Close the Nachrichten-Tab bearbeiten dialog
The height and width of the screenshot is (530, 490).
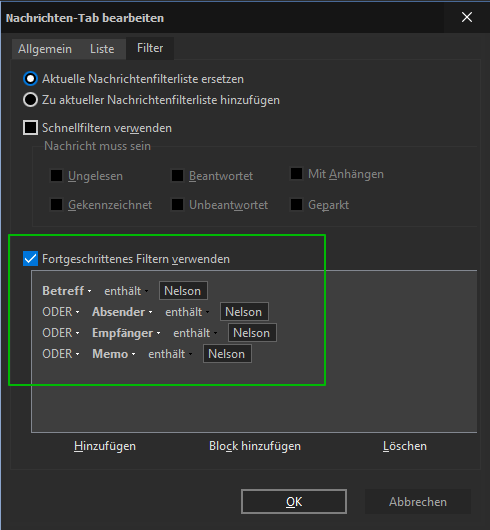tap(467, 17)
